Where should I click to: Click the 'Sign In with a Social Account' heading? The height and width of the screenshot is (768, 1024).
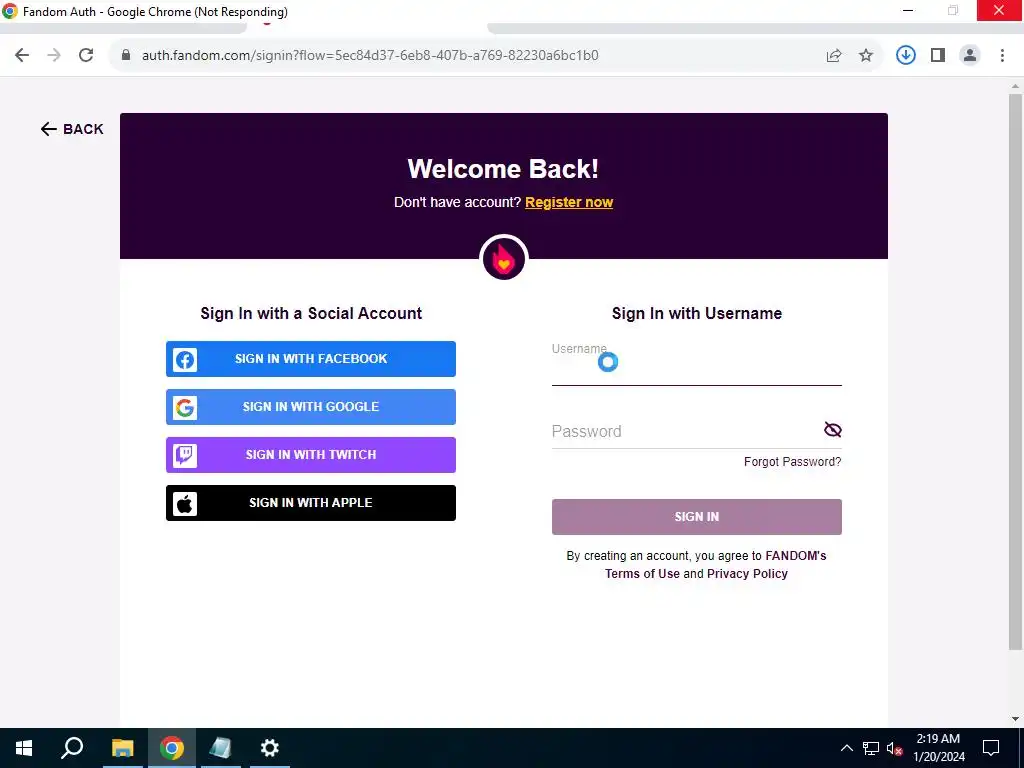pyautogui.click(x=311, y=313)
